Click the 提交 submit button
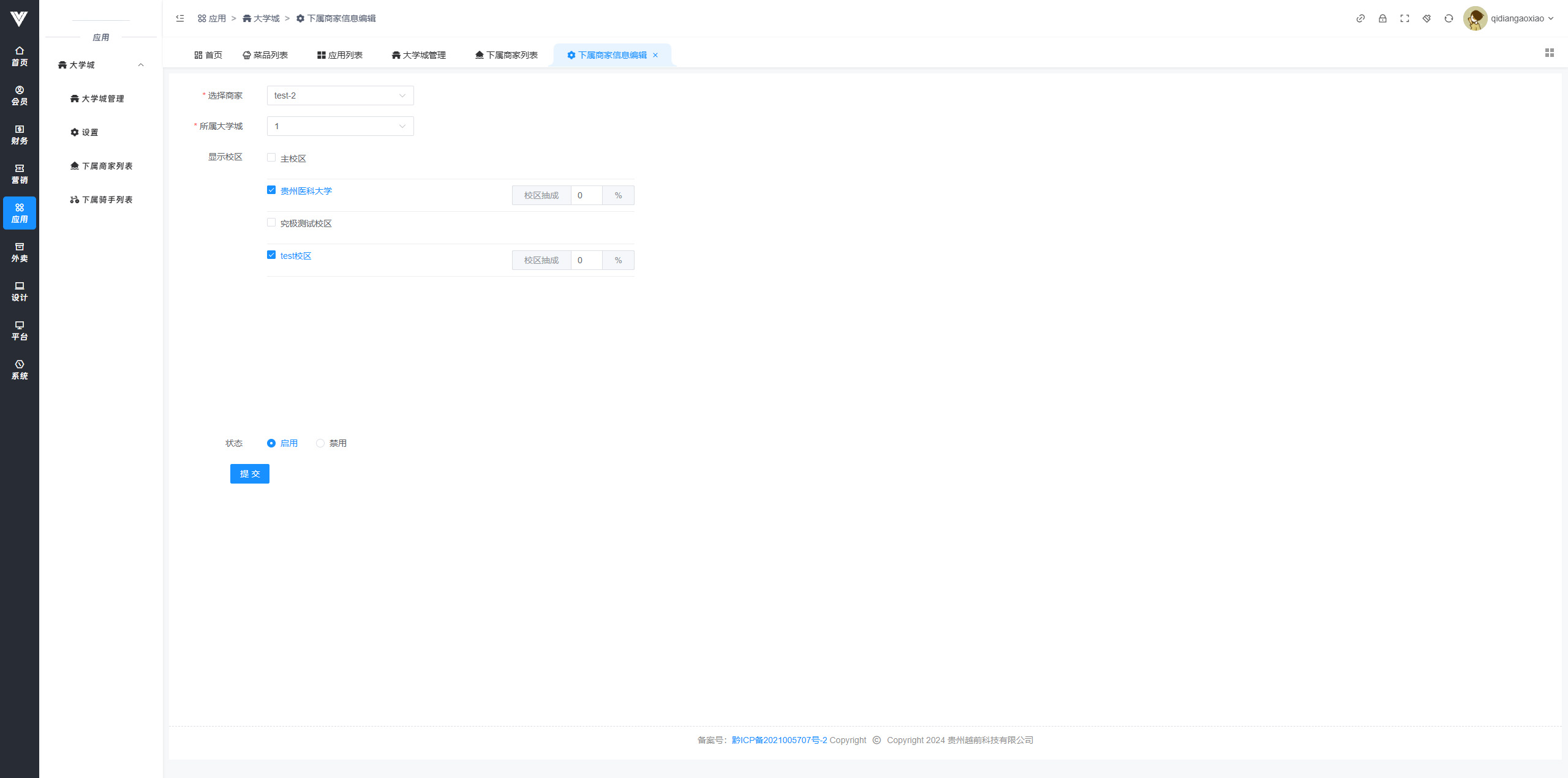Screen dimensions: 1568x778 [249, 474]
